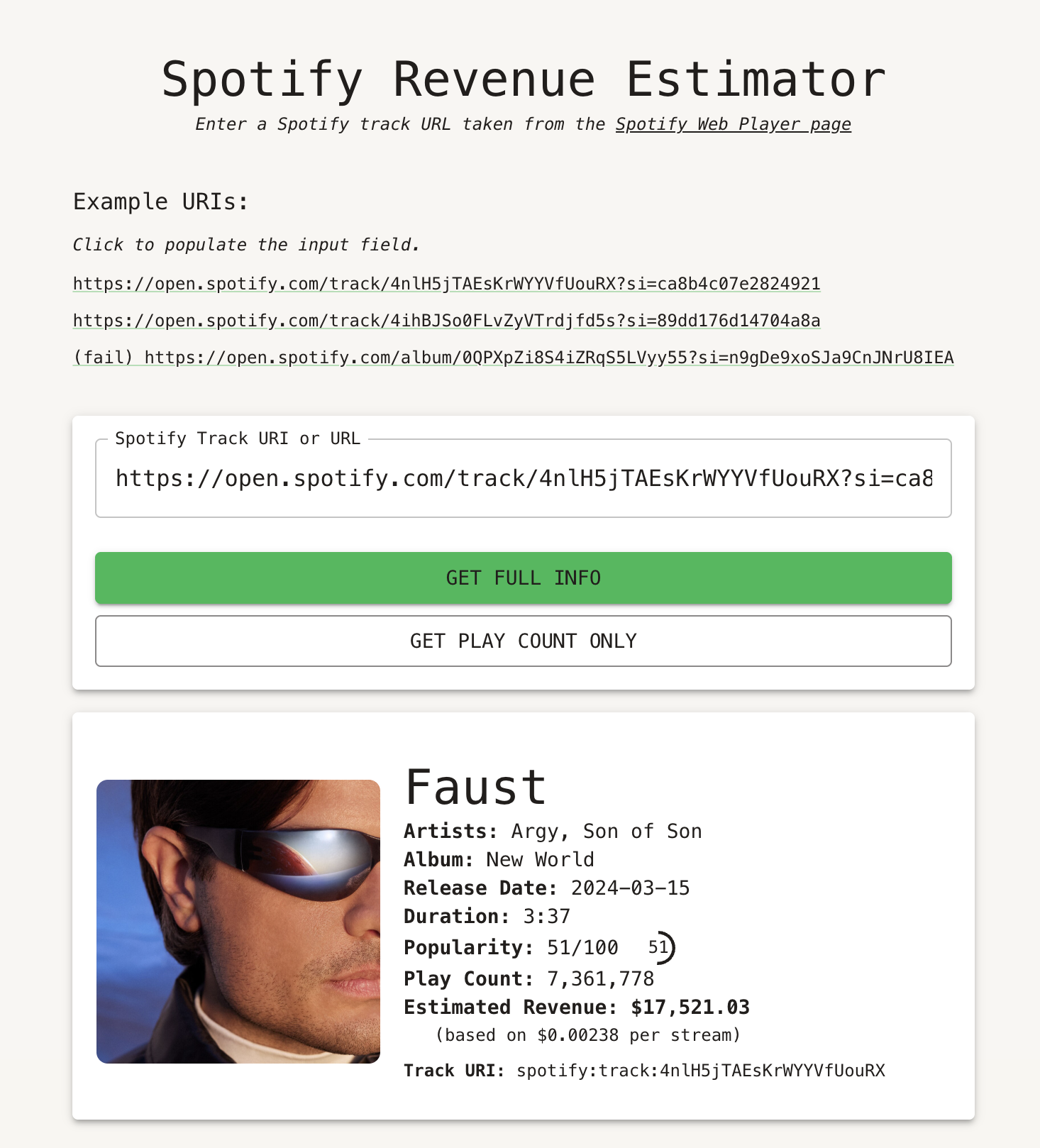
Task: Click the Album name New World
Action: [538, 859]
